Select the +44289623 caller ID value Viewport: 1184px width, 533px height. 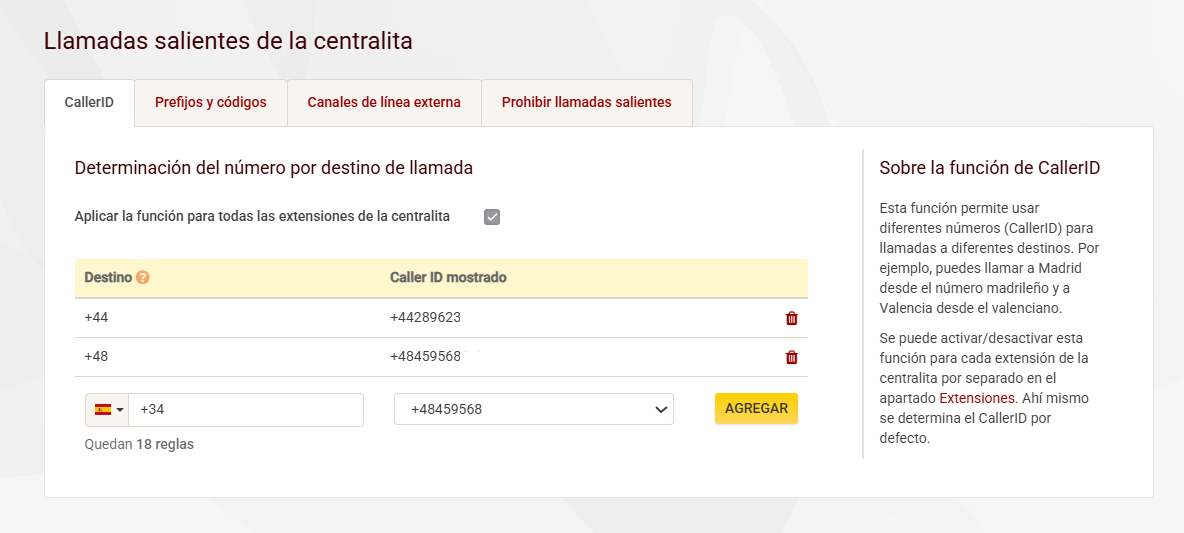tap(426, 318)
